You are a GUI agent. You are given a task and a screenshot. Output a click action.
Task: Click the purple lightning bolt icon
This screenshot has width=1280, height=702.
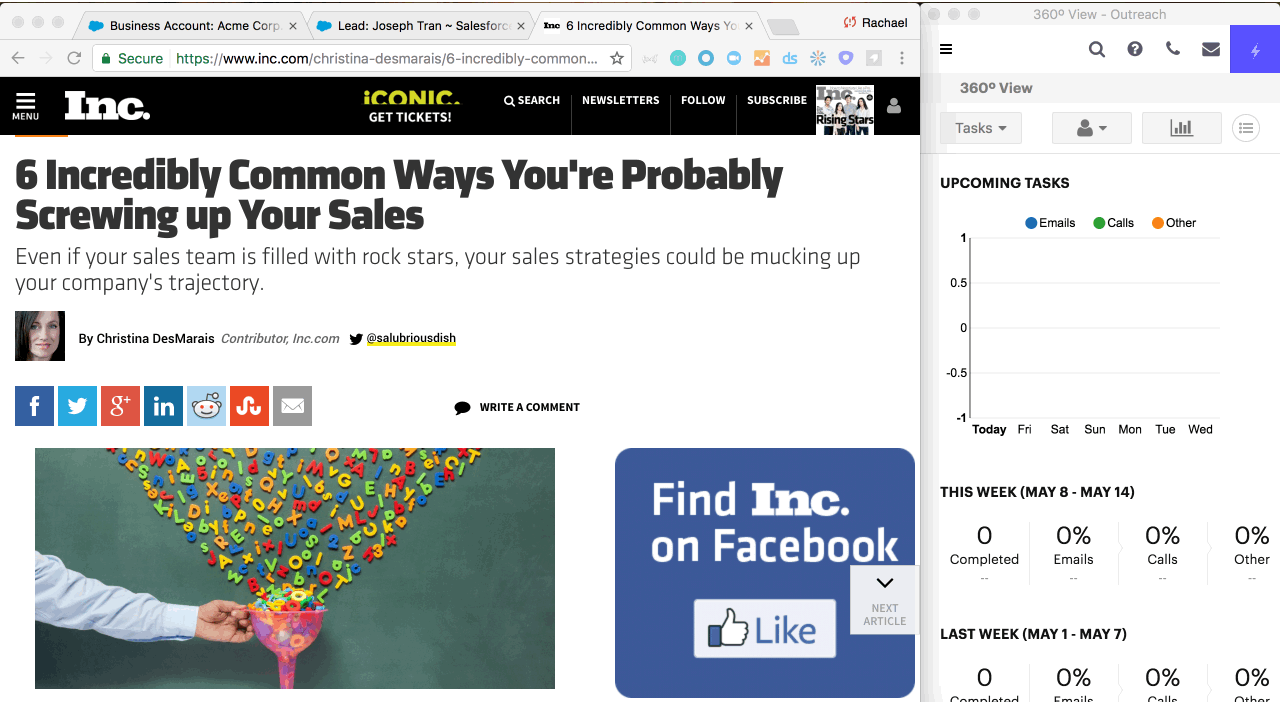pyautogui.click(x=1255, y=50)
